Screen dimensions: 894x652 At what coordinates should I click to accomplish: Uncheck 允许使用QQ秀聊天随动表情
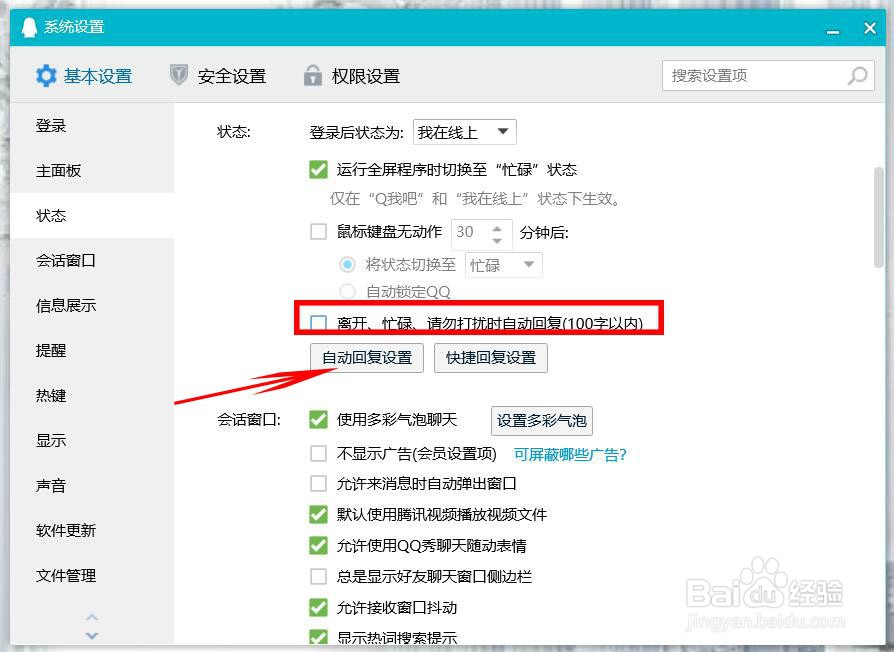pos(318,545)
